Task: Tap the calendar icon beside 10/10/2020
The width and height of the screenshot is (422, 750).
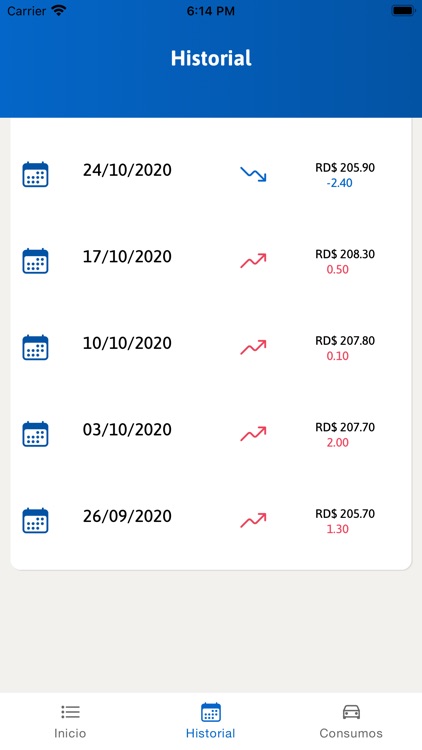Action: click(35, 348)
